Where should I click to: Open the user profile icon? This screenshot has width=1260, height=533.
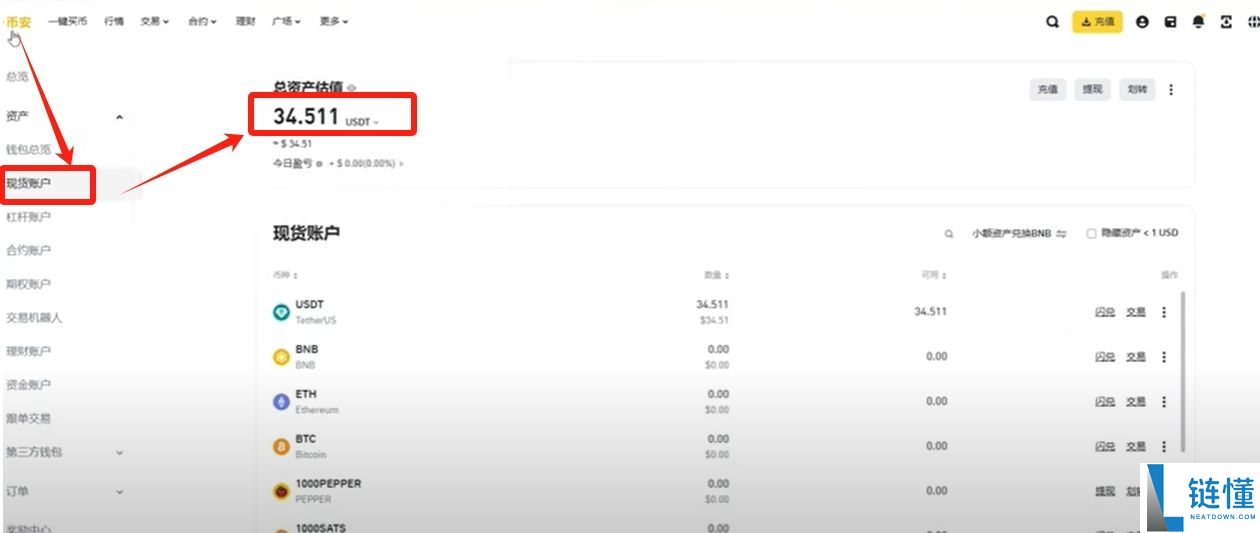(1142, 21)
